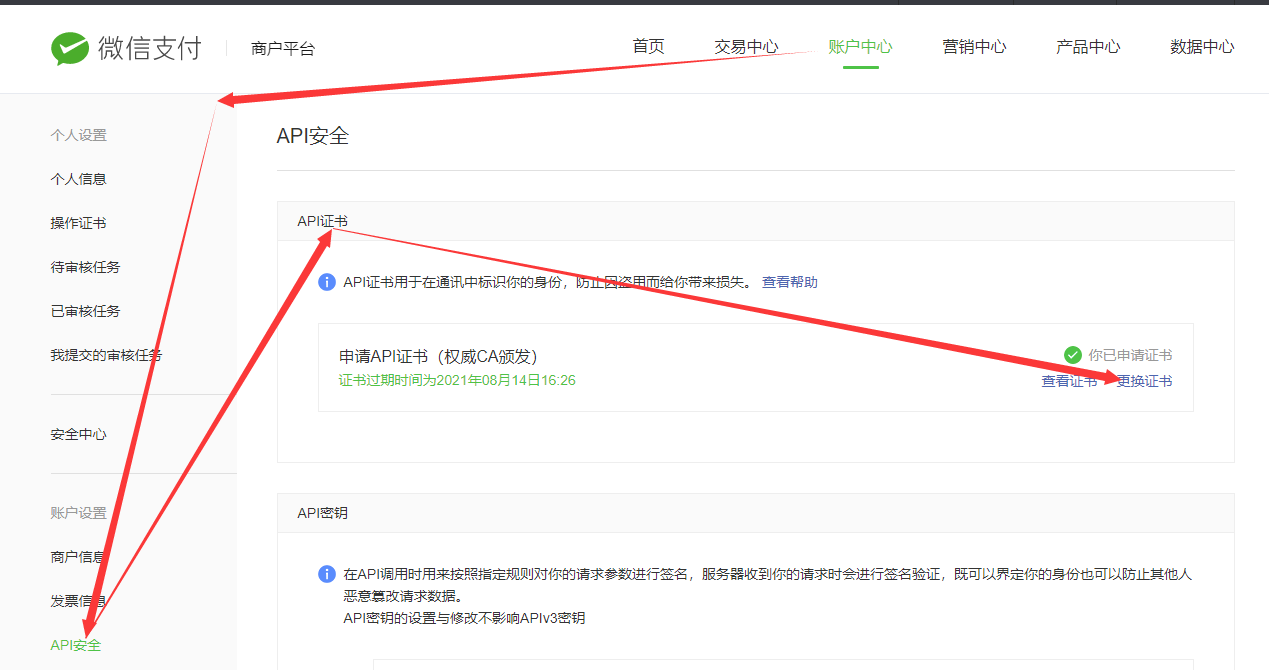This screenshot has width=1269, height=670.
Task: Open 发票信息 in the sidebar
Action: pos(78,601)
